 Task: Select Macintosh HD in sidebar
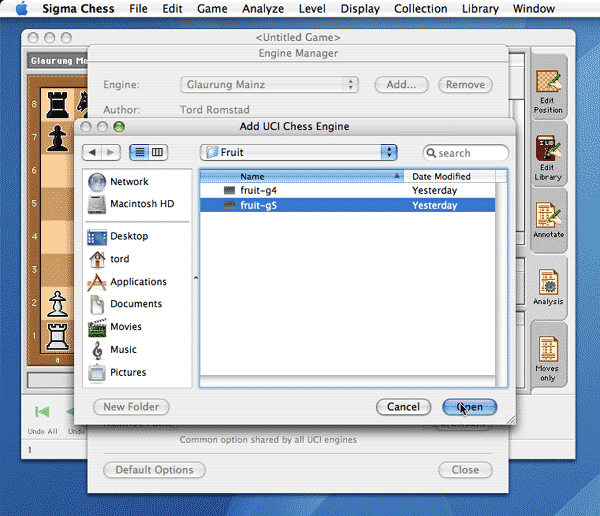131,204
